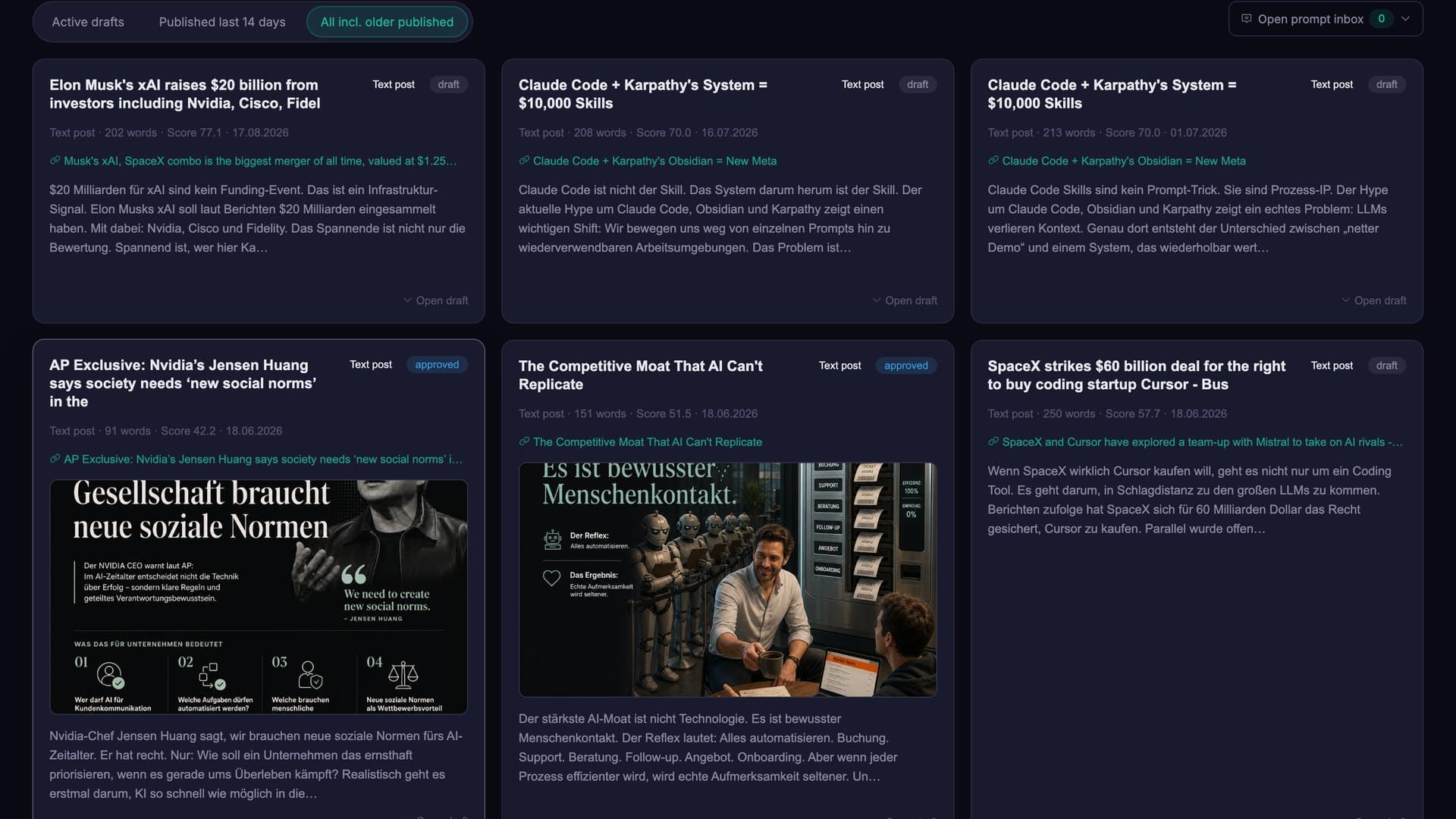Open Claude Code + Karpathy's Obsidian link, 213-word post
The image size is (1456, 819).
(x=1124, y=161)
